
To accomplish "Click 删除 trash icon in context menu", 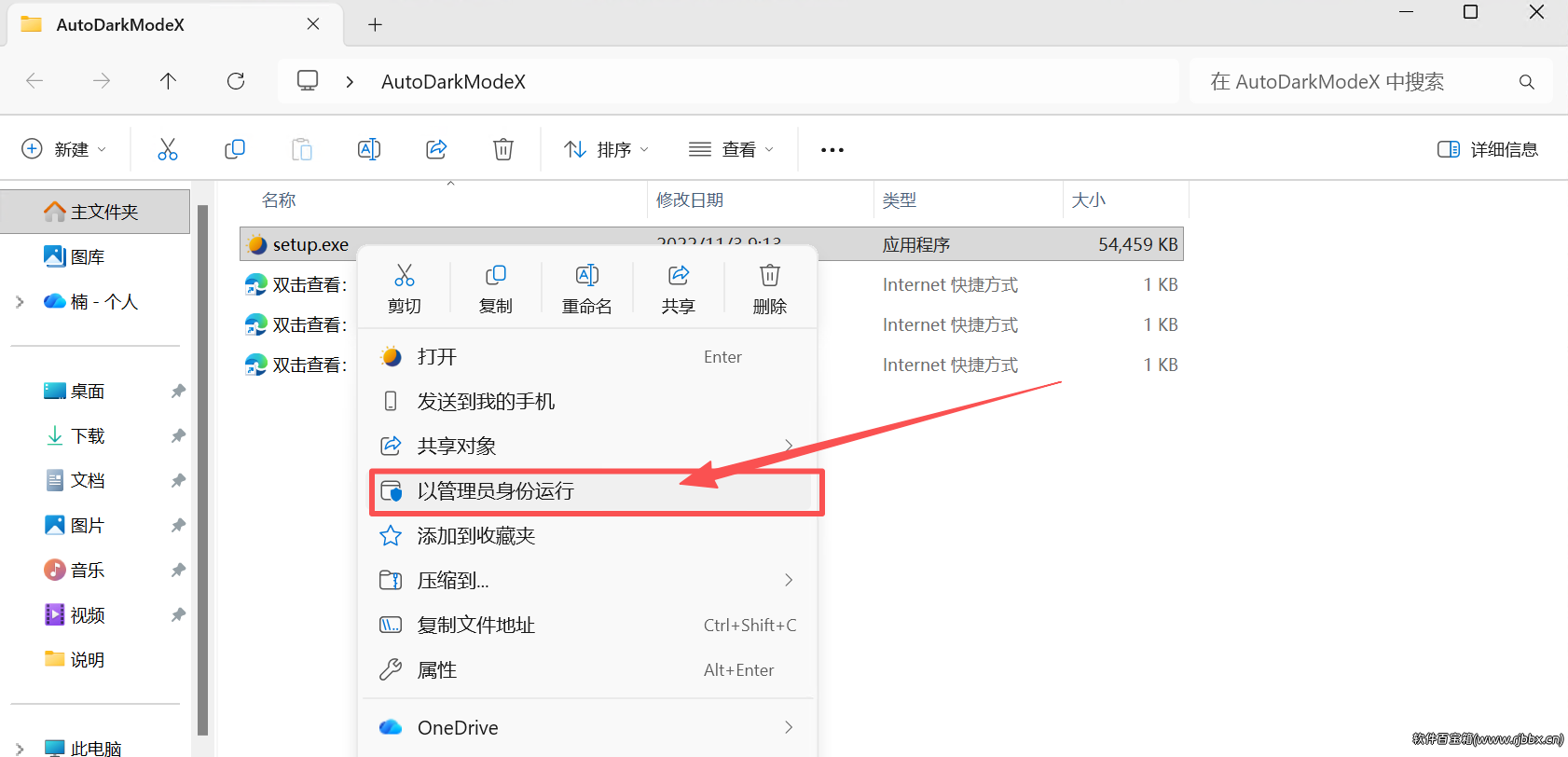I will pyautogui.click(x=770, y=289).
